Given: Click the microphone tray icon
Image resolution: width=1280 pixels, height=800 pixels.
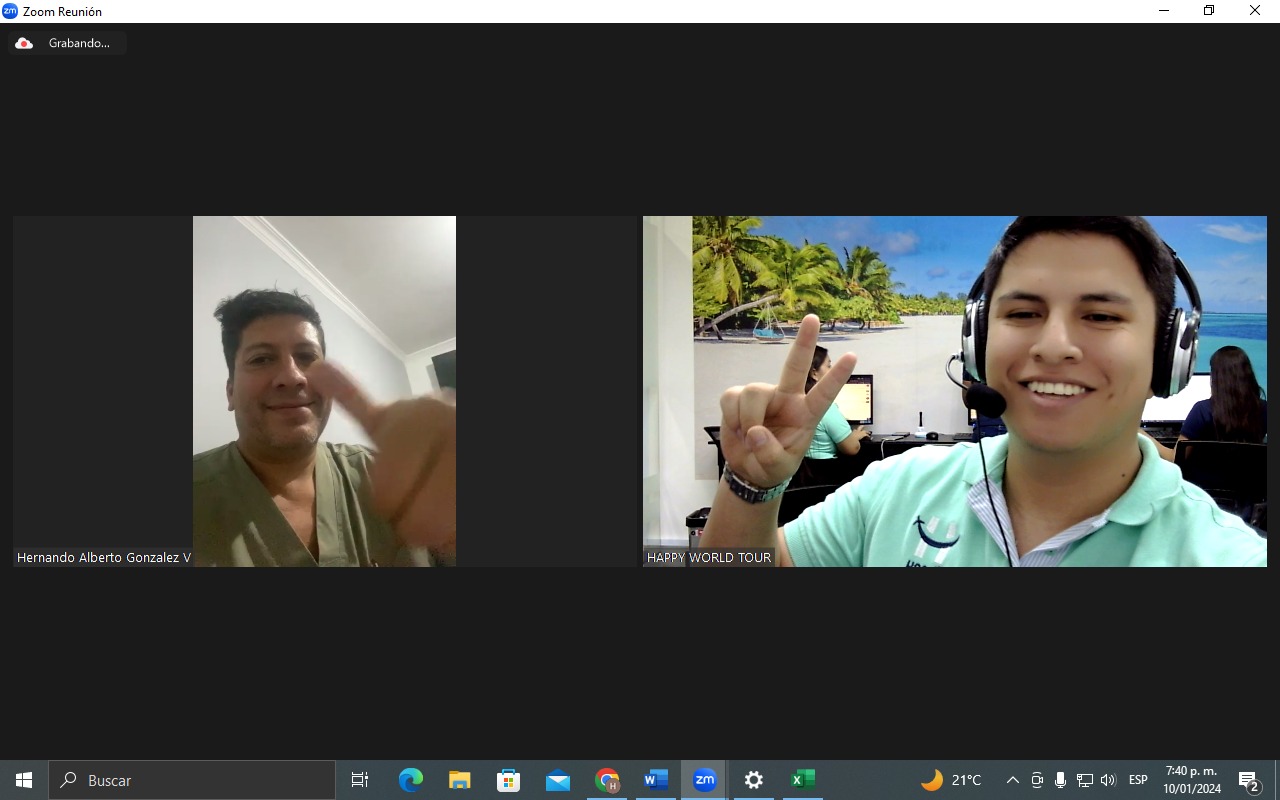Looking at the screenshot, I should click(x=1060, y=780).
